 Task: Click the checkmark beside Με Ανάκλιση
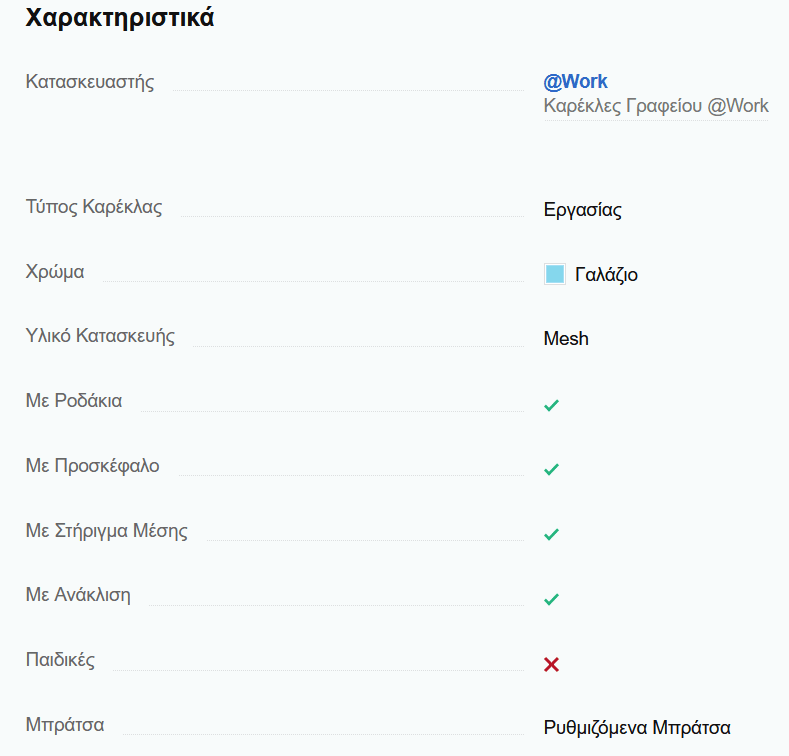[x=551, y=599]
